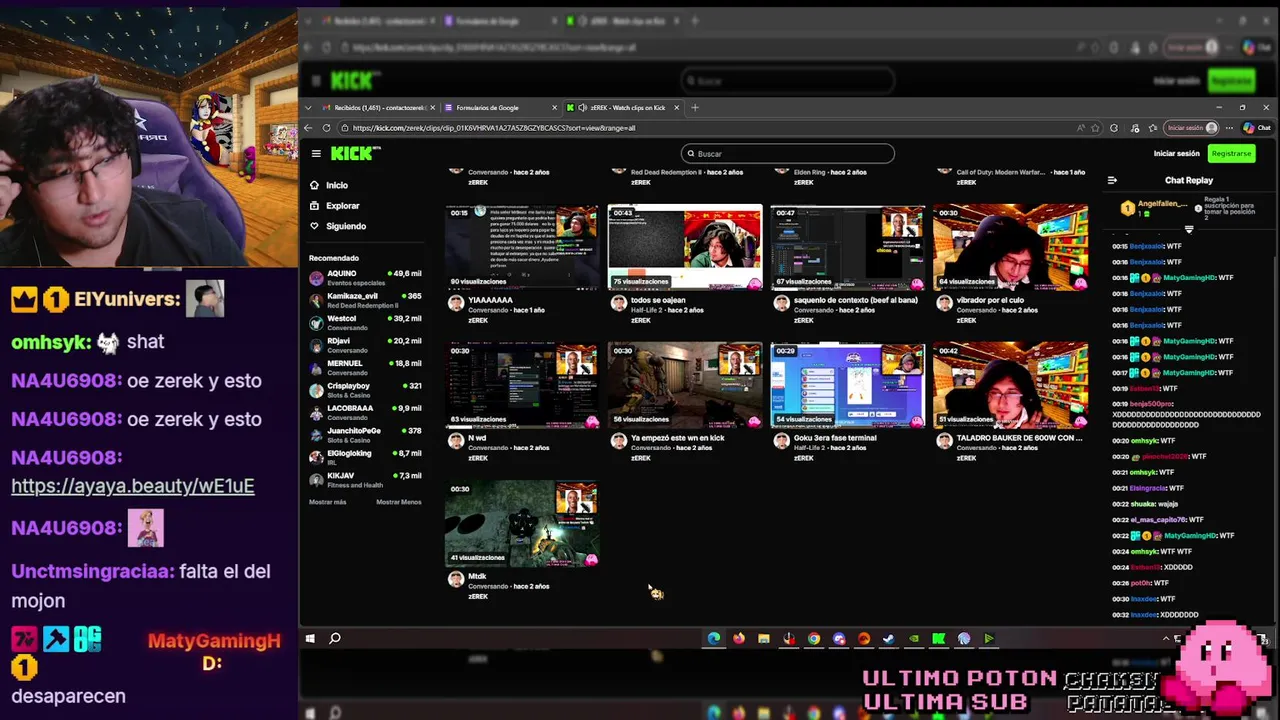Click the heart icon beside Siguiendo

point(315,226)
